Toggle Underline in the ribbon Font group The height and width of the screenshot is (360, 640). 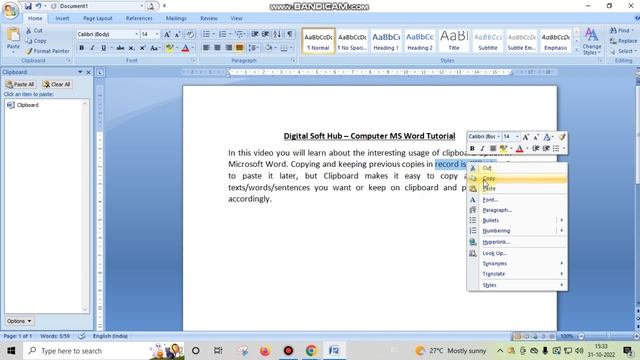coord(104,48)
